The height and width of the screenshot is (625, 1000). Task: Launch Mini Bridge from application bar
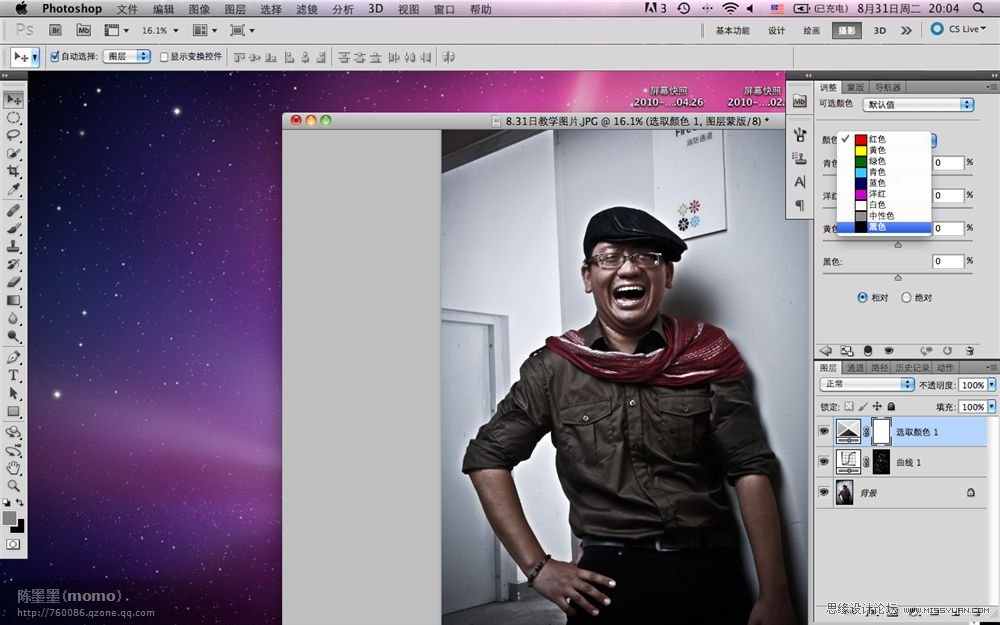(x=84, y=30)
